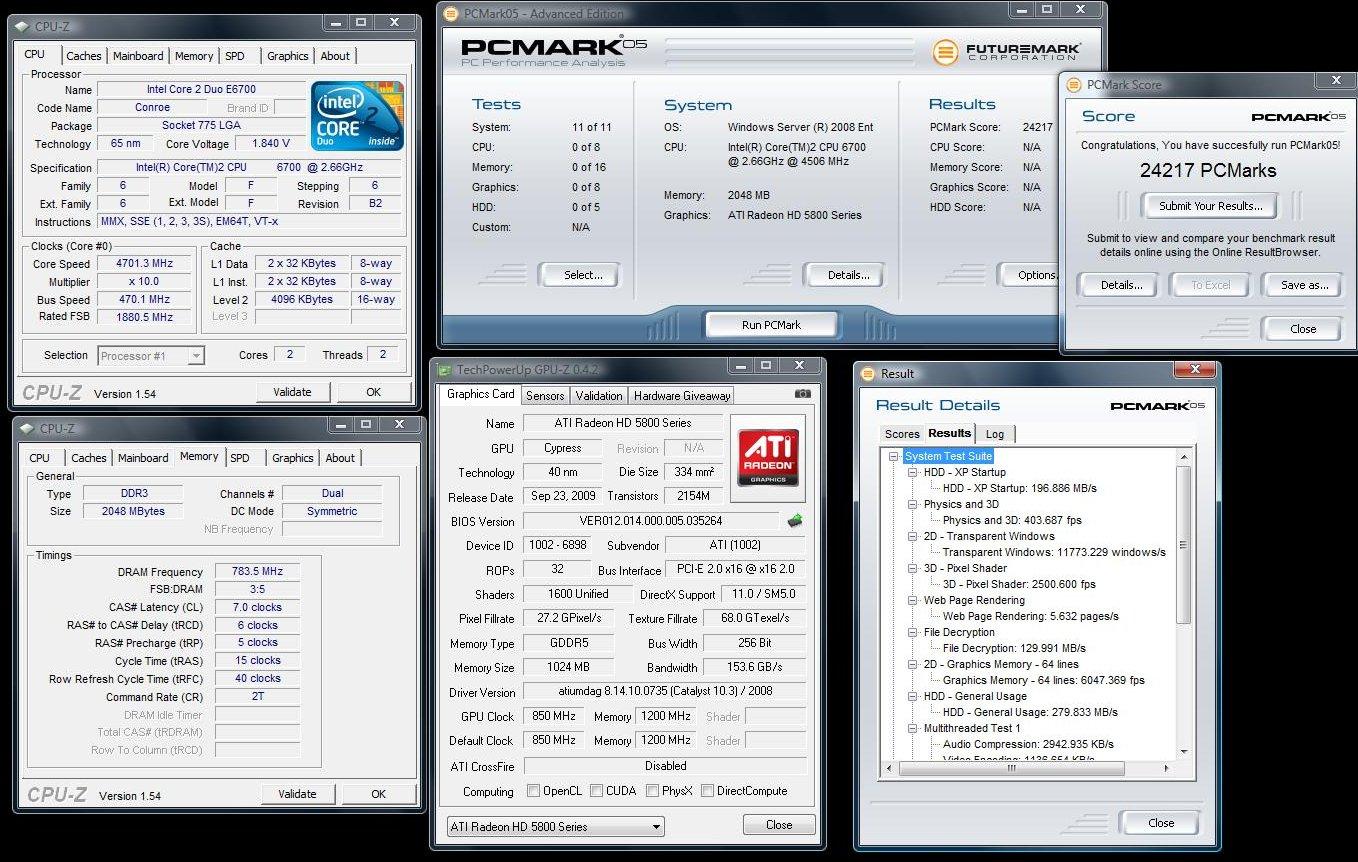Click the green BIOS save chip icon
Viewport: 1358px width, 862px height.
[796, 520]
